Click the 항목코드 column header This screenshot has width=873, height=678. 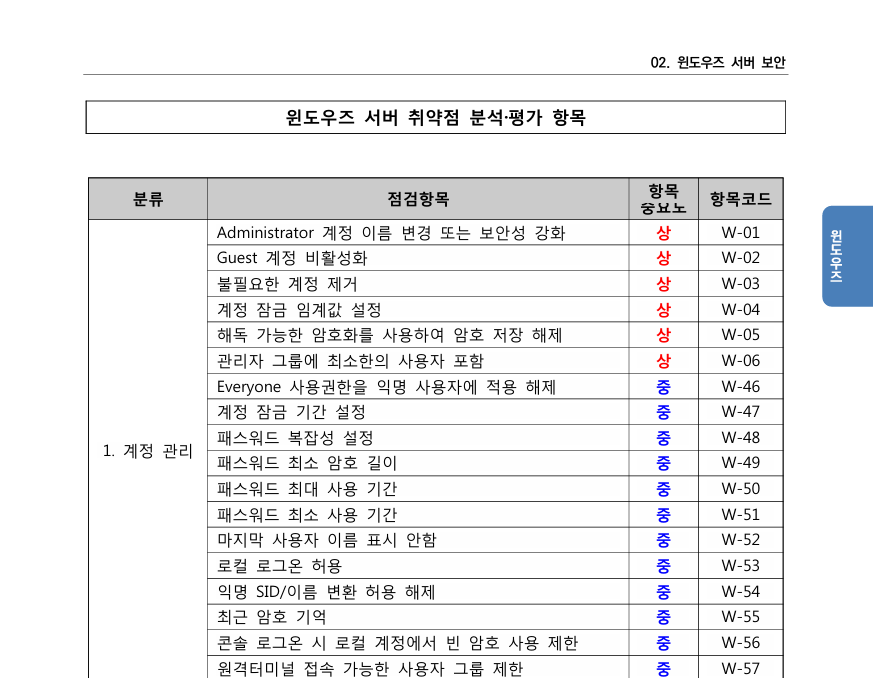(740, 199)
